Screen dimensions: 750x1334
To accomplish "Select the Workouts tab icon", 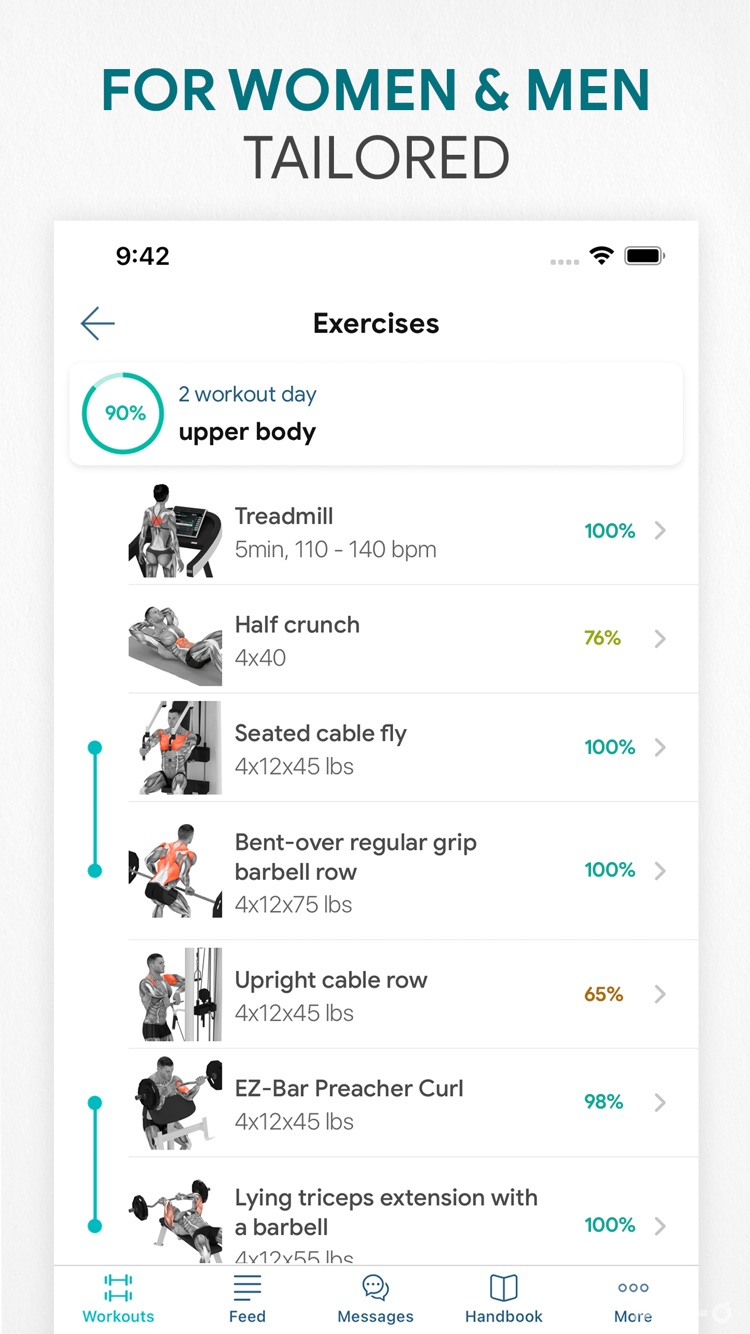I will point(117,1289).
